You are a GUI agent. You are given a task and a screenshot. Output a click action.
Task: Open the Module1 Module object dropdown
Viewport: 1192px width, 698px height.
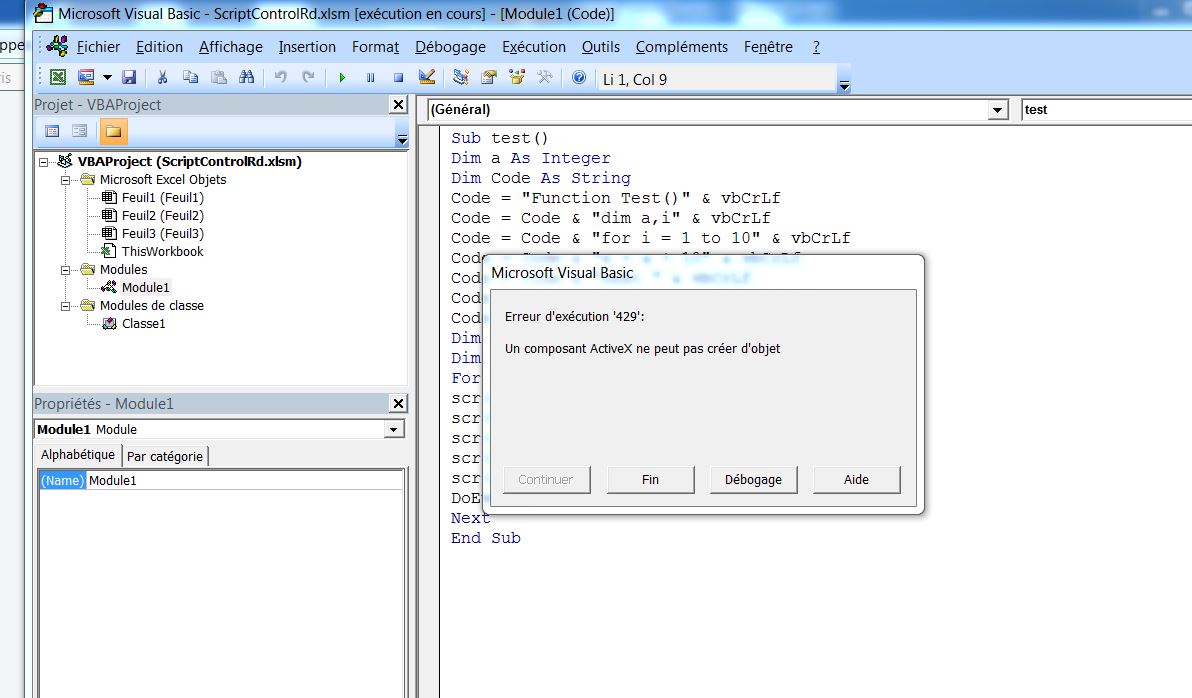pos(393,430)
